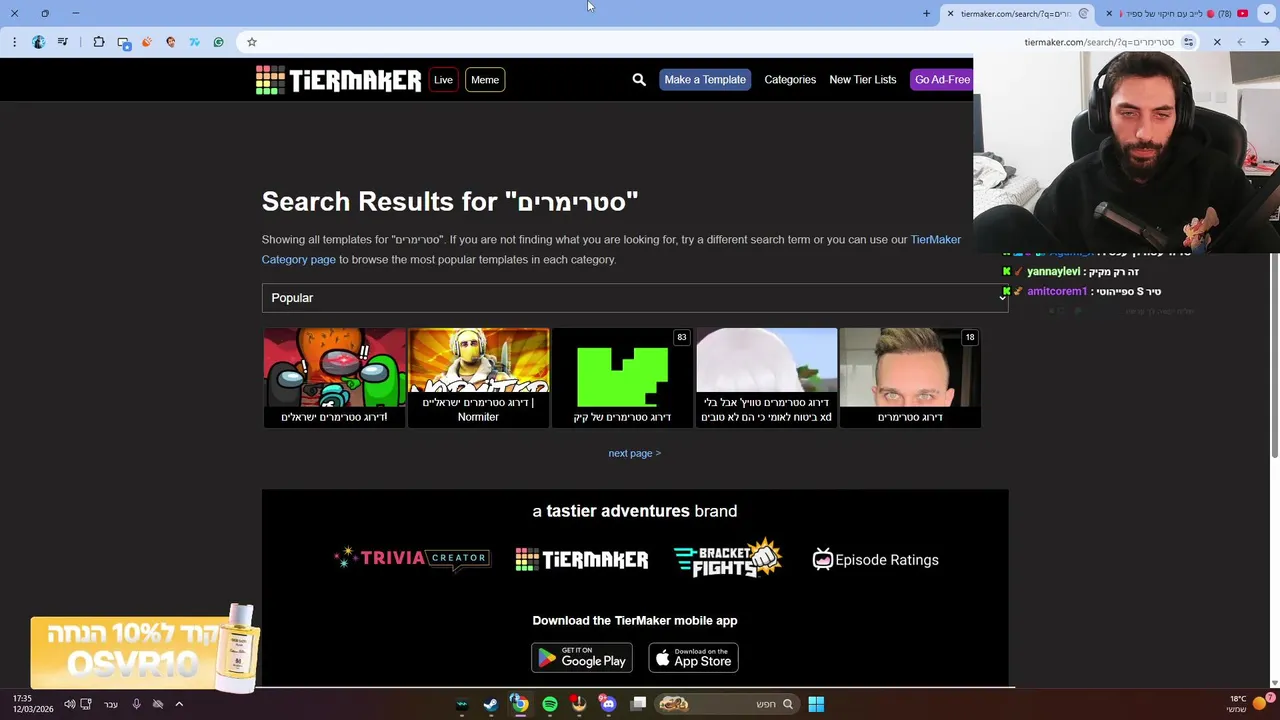Image resolution: width=1280 pixels, height=720 pixels.
Task: Open the tab search chevron
Action: click(x=1266, y=13)
